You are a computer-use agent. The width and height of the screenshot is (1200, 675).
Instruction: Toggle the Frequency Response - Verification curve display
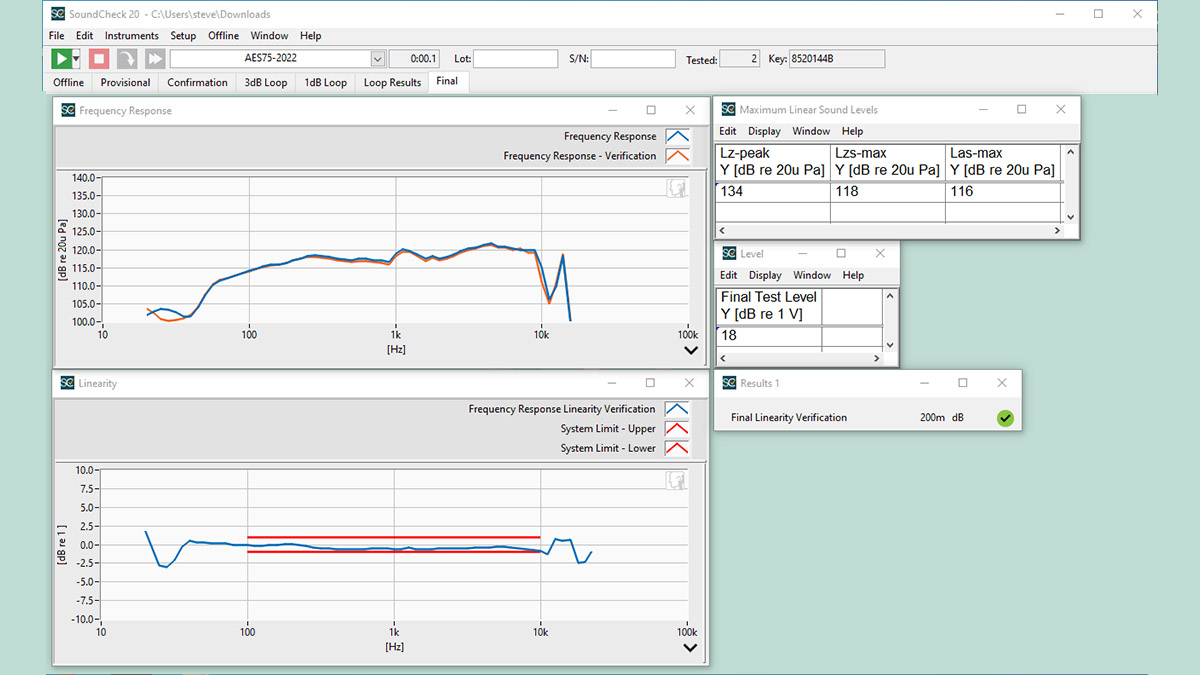click(x=676, y=156)
